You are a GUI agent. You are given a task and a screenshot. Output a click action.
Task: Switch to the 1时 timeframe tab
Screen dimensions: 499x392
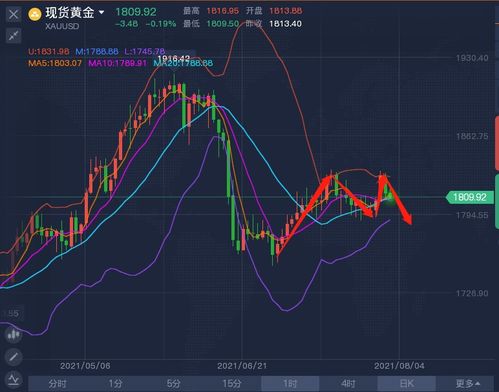[x=290, y=384]
